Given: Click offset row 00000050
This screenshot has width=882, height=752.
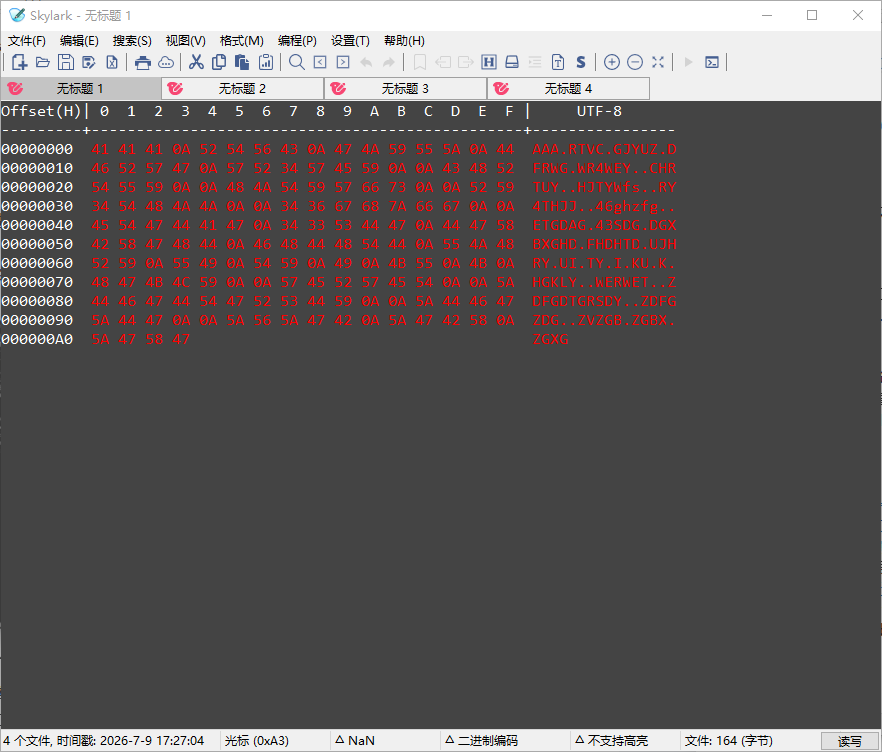Looking at the screenshot, I should pos(37,244).
